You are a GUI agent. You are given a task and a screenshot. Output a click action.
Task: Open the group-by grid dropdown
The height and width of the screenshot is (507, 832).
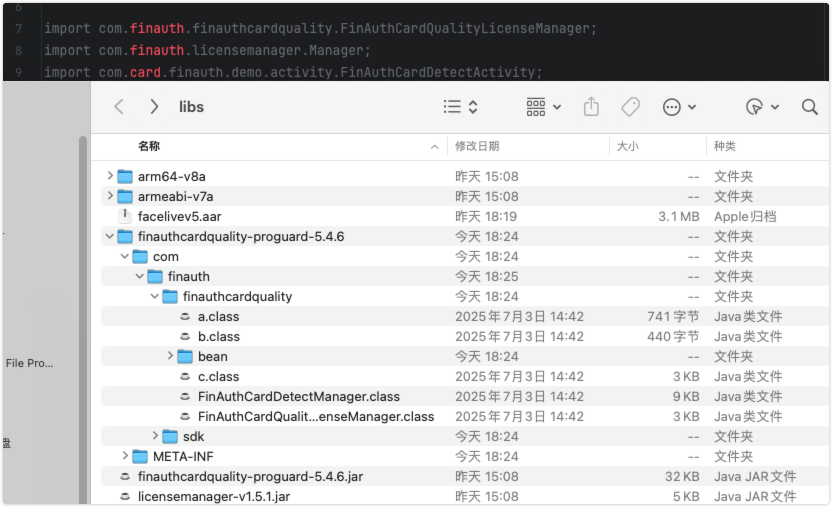544,107
